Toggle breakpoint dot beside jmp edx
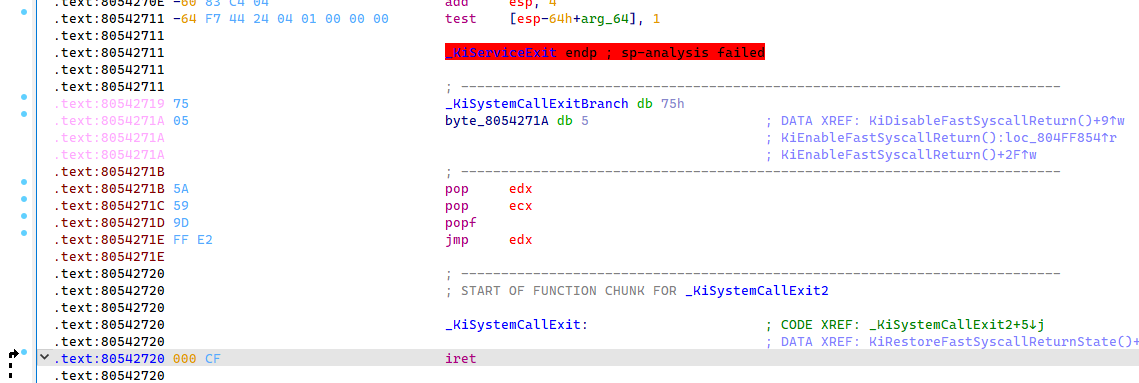This screenshot has width=1139, height=383. tap(24, 233)
